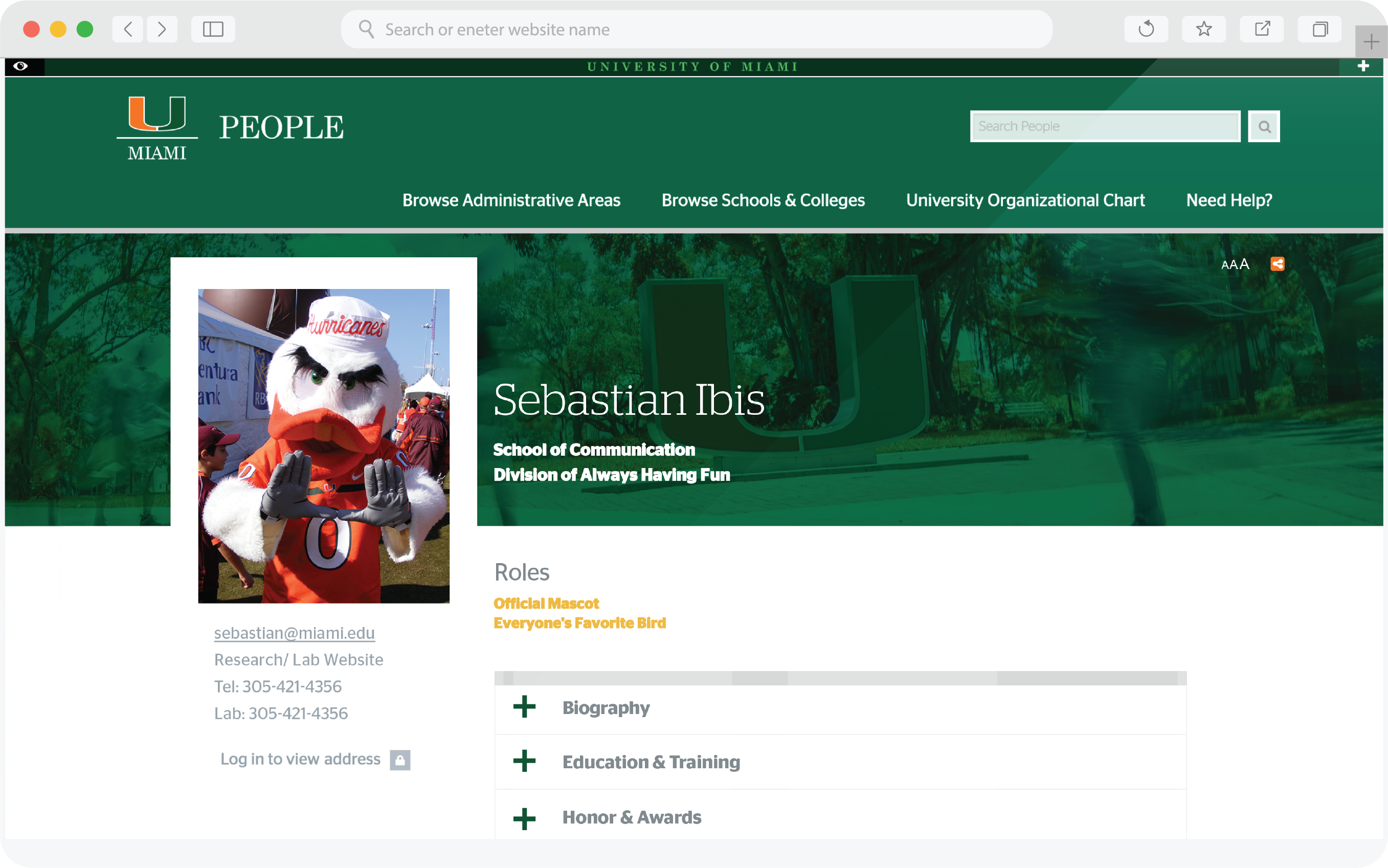The width and height of the screenshot is (1388, 868).
Task: Click the Tel: 305-421-4356 number
Action: (278, 686)
